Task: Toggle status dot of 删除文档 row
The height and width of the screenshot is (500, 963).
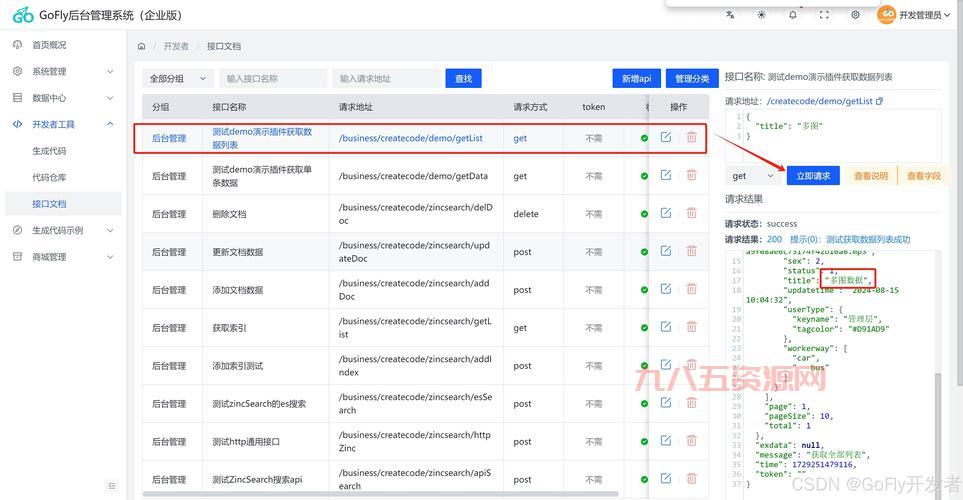Action: tap(644, 214)
